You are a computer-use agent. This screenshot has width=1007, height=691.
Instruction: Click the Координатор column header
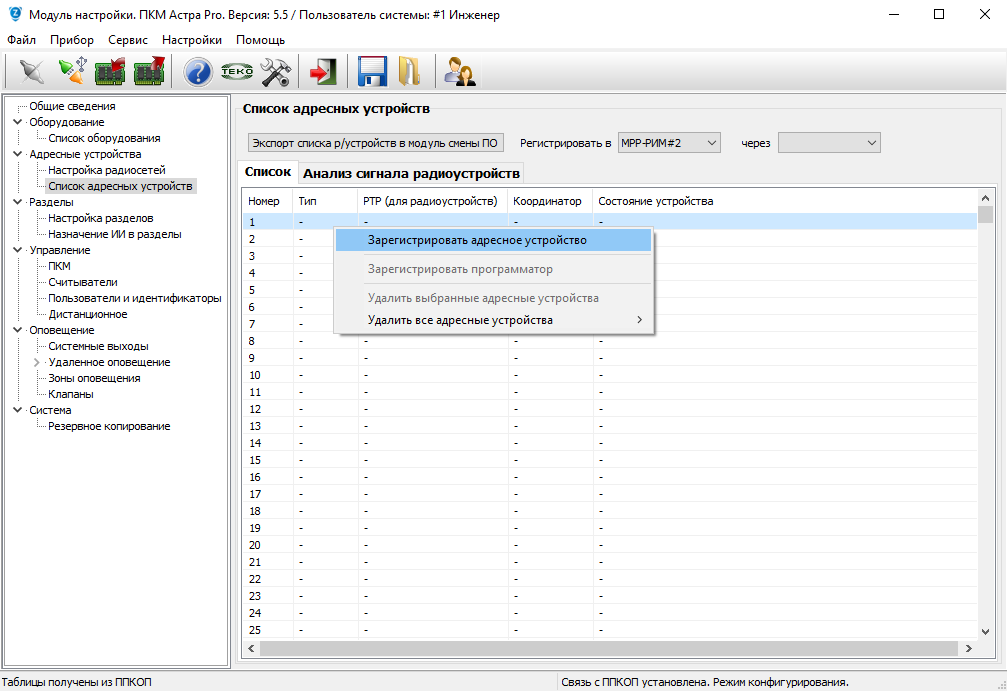pos(550,201)
